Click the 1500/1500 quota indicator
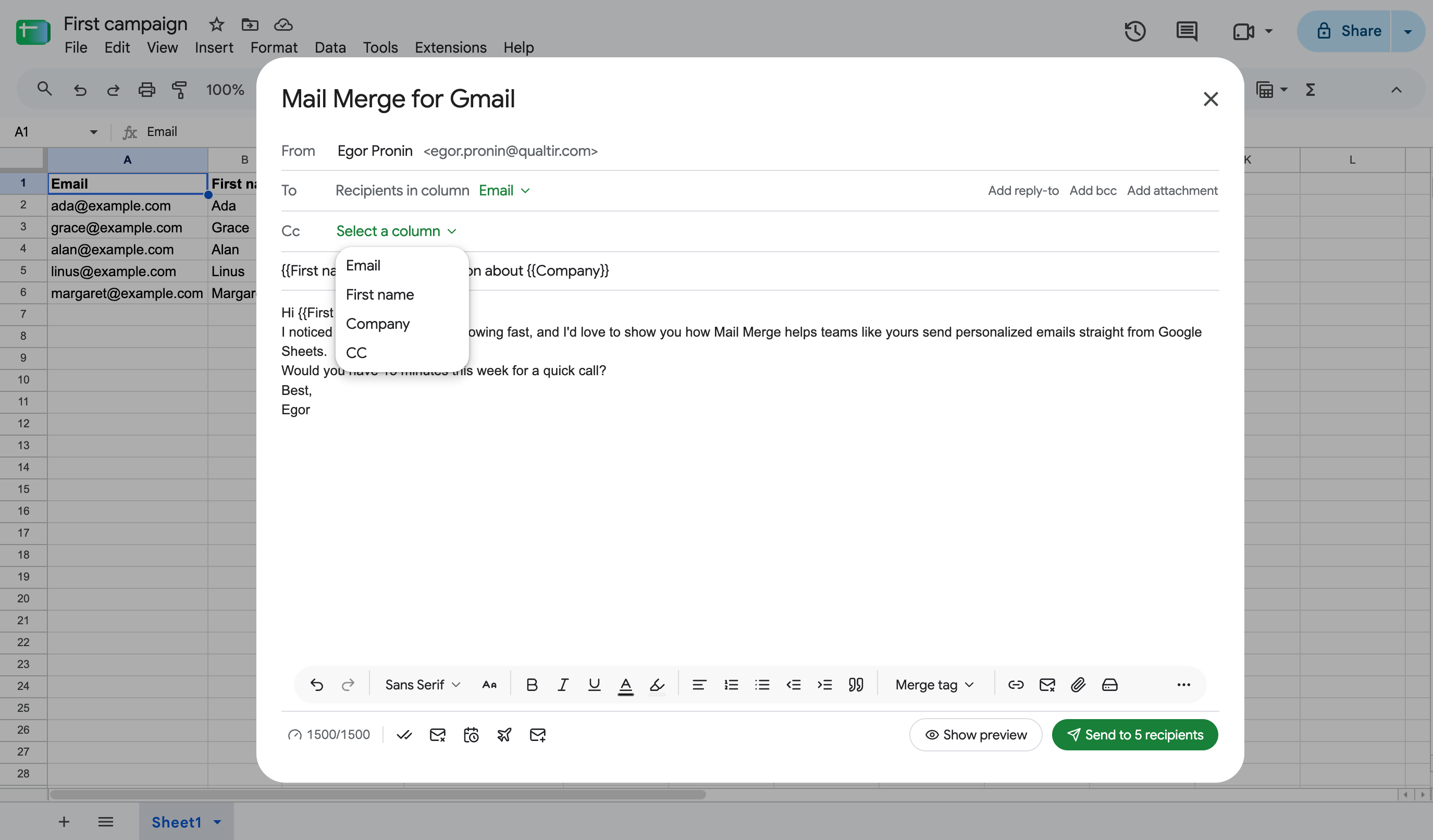Screen dimensions: 1433x840 coord(329,735)
